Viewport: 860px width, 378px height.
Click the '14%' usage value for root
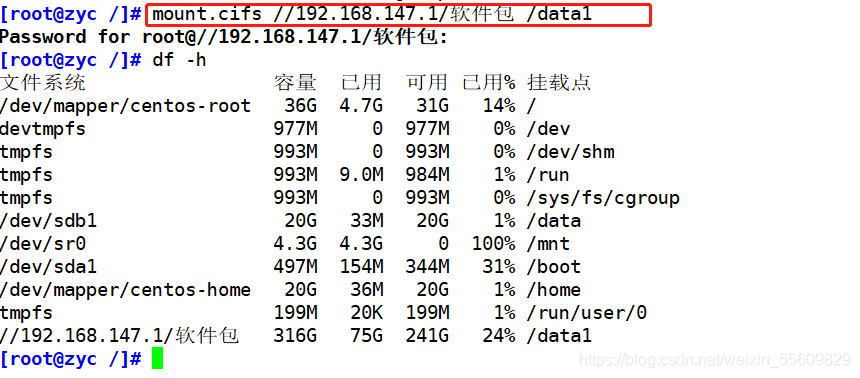pyautogui.click(x=499, y=106)
